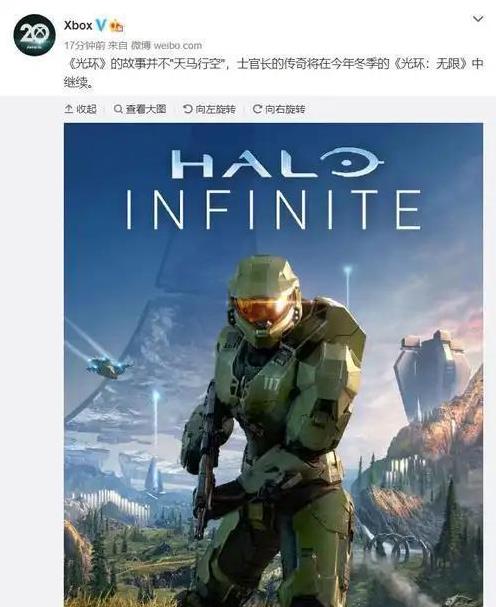Viewport: 496px width, 607px height.
Task: Click the HALO logo on poster
Action: 276,163
